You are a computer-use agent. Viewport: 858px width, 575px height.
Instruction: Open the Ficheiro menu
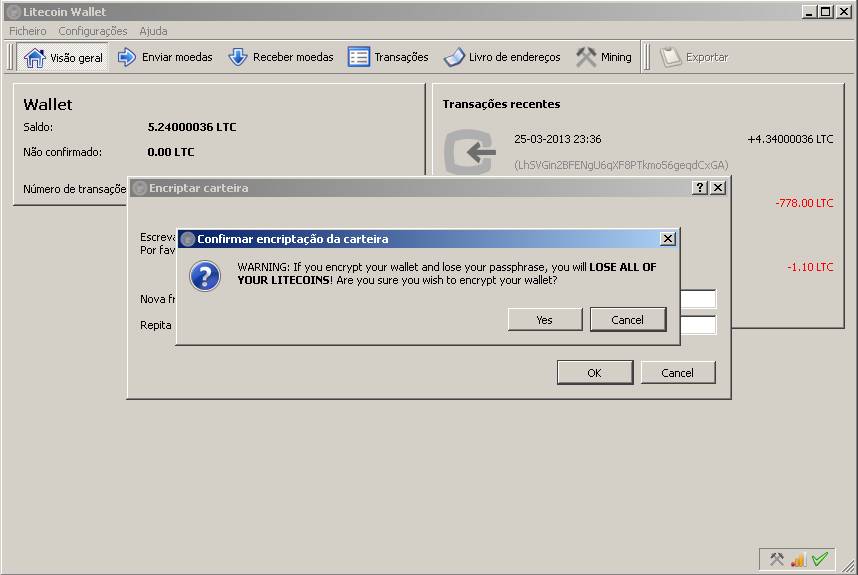[27, 31]
